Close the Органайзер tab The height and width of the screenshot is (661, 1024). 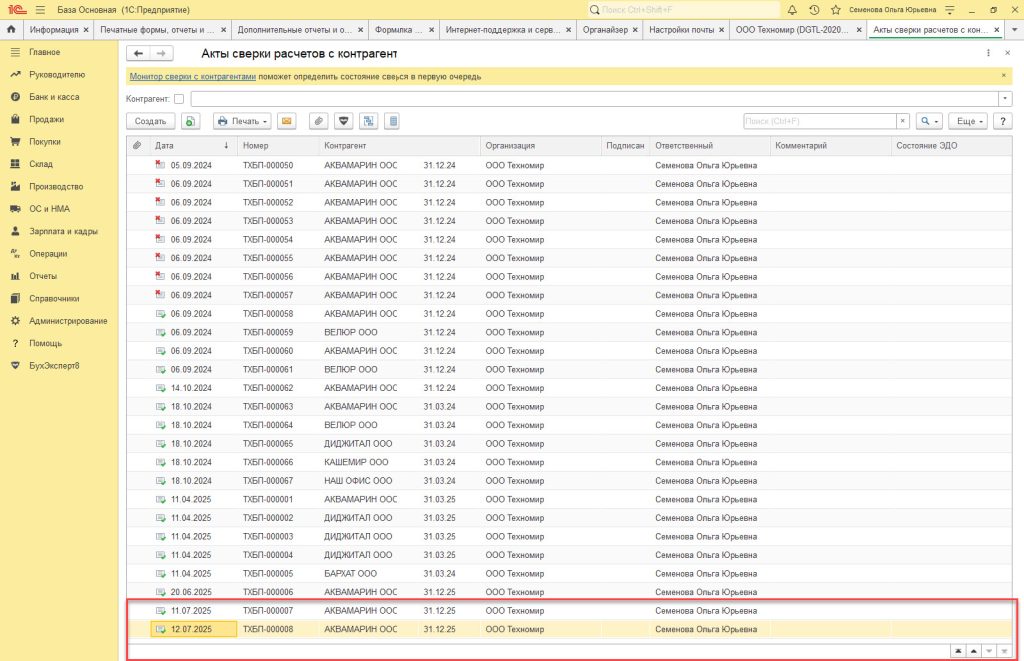click(635, 30)
